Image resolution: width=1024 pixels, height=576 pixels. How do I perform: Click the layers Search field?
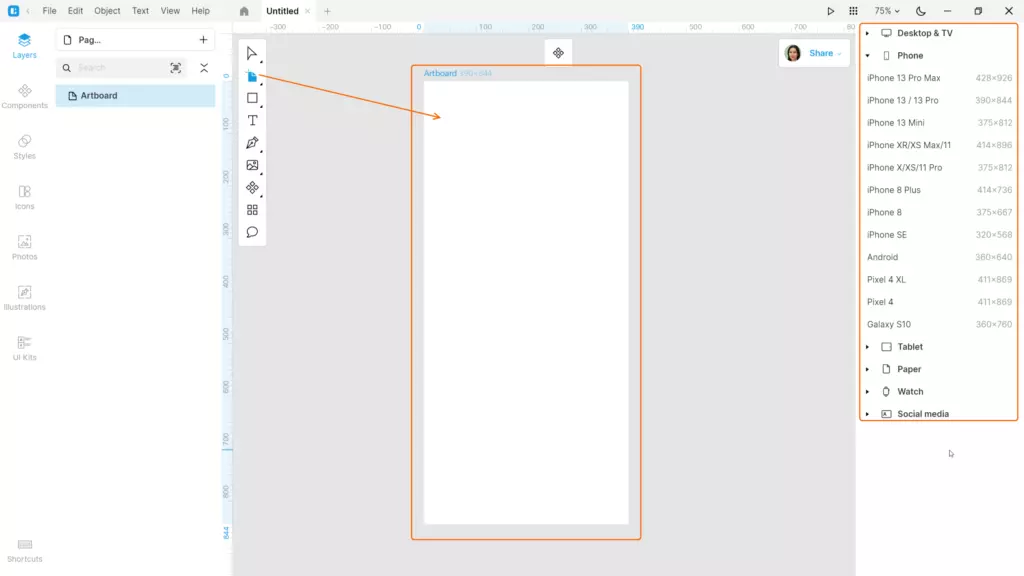[x=119, y=68]
